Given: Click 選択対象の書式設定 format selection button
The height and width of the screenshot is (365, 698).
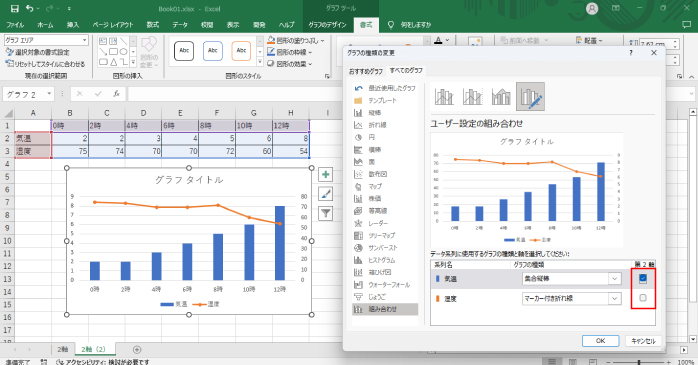Looking at the screenshot, I should (x=37, y=53).
